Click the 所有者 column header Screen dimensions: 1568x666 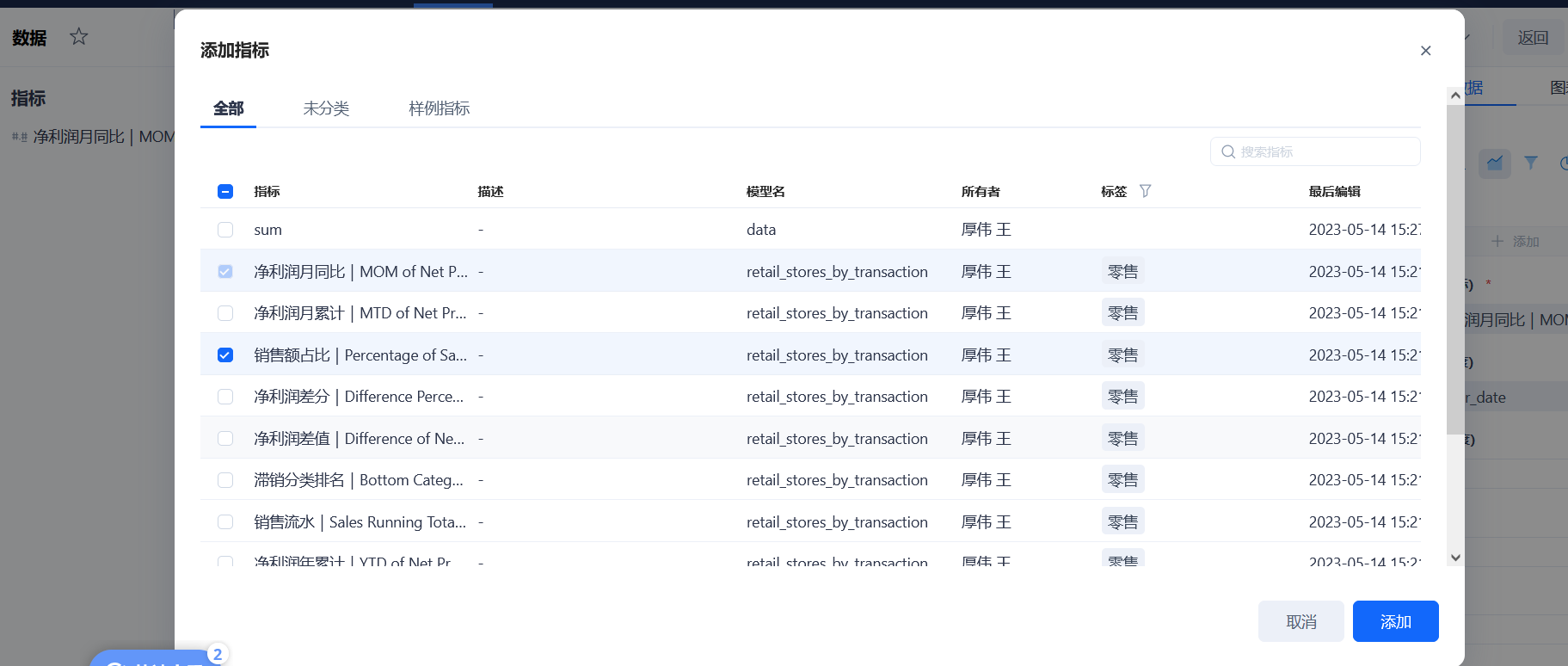pos(981,191)
